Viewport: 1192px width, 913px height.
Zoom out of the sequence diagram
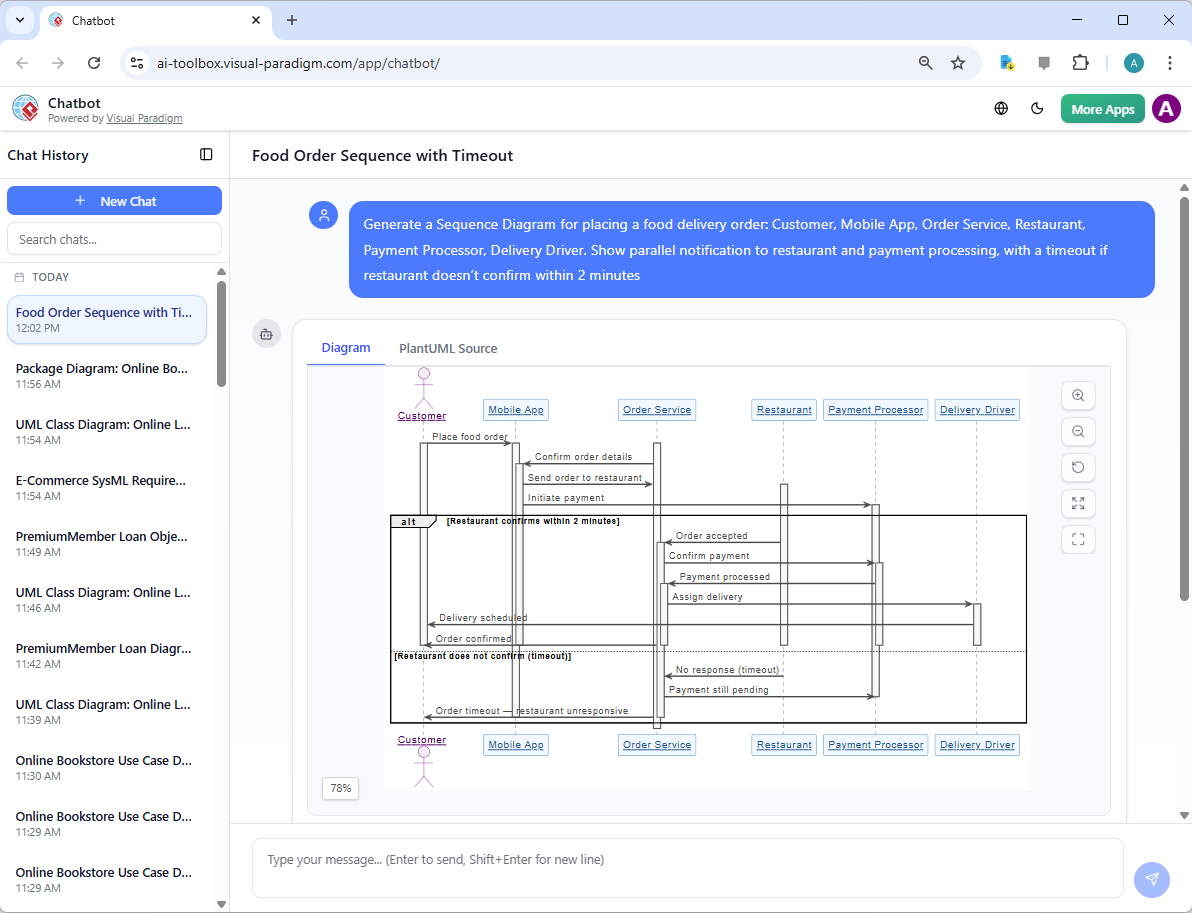1078,431
